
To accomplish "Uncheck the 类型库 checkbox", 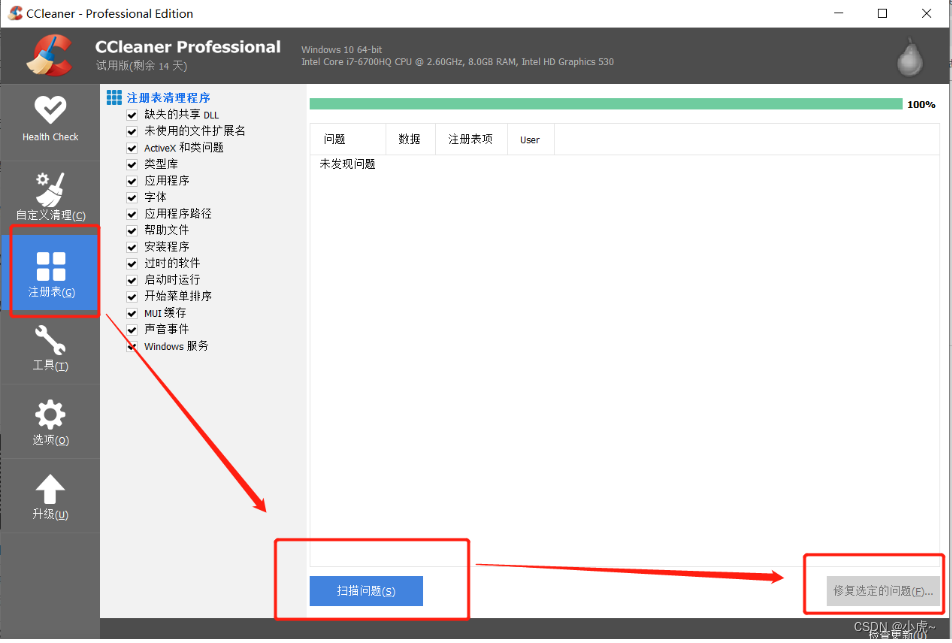I will pos(132,165).
